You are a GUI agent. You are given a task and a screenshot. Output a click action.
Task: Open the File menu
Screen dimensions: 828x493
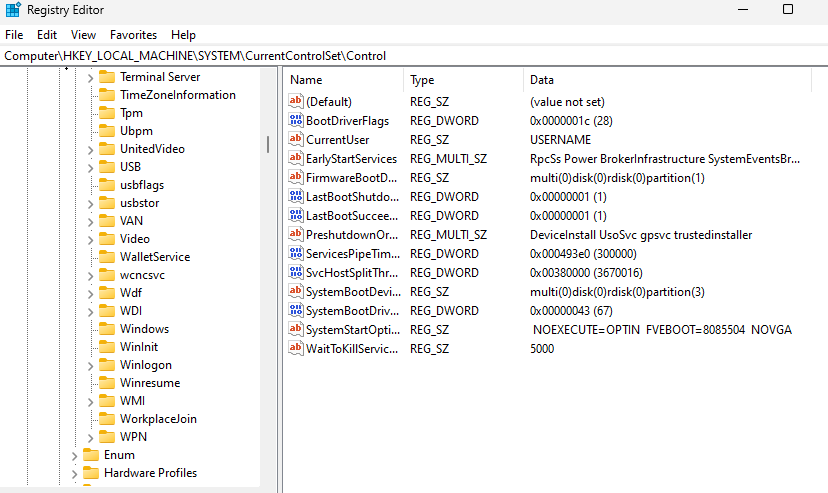click(14, 35)
